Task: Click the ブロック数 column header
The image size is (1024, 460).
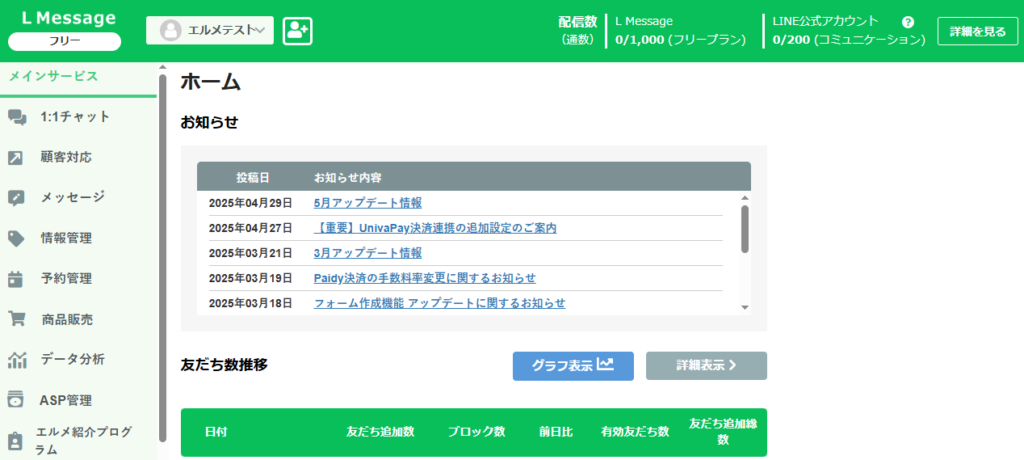Action: click(x=476, y=432)
